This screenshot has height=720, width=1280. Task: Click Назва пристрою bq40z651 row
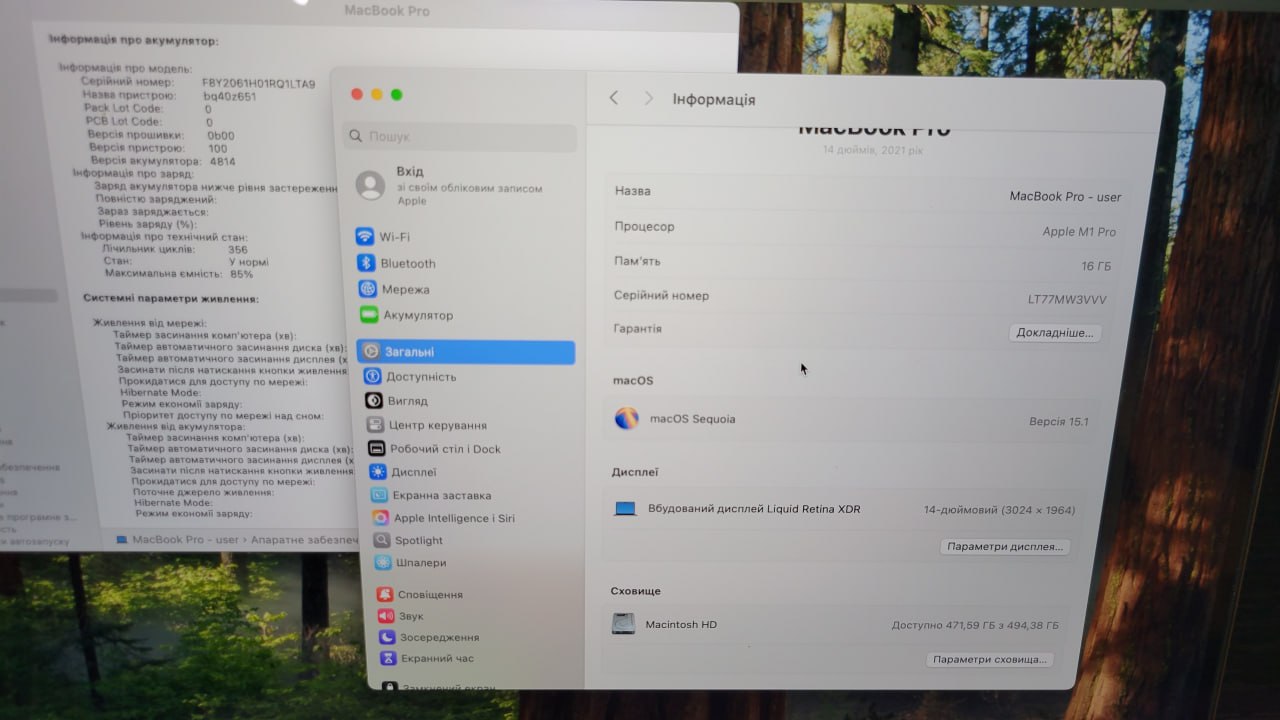click(169, 96)
